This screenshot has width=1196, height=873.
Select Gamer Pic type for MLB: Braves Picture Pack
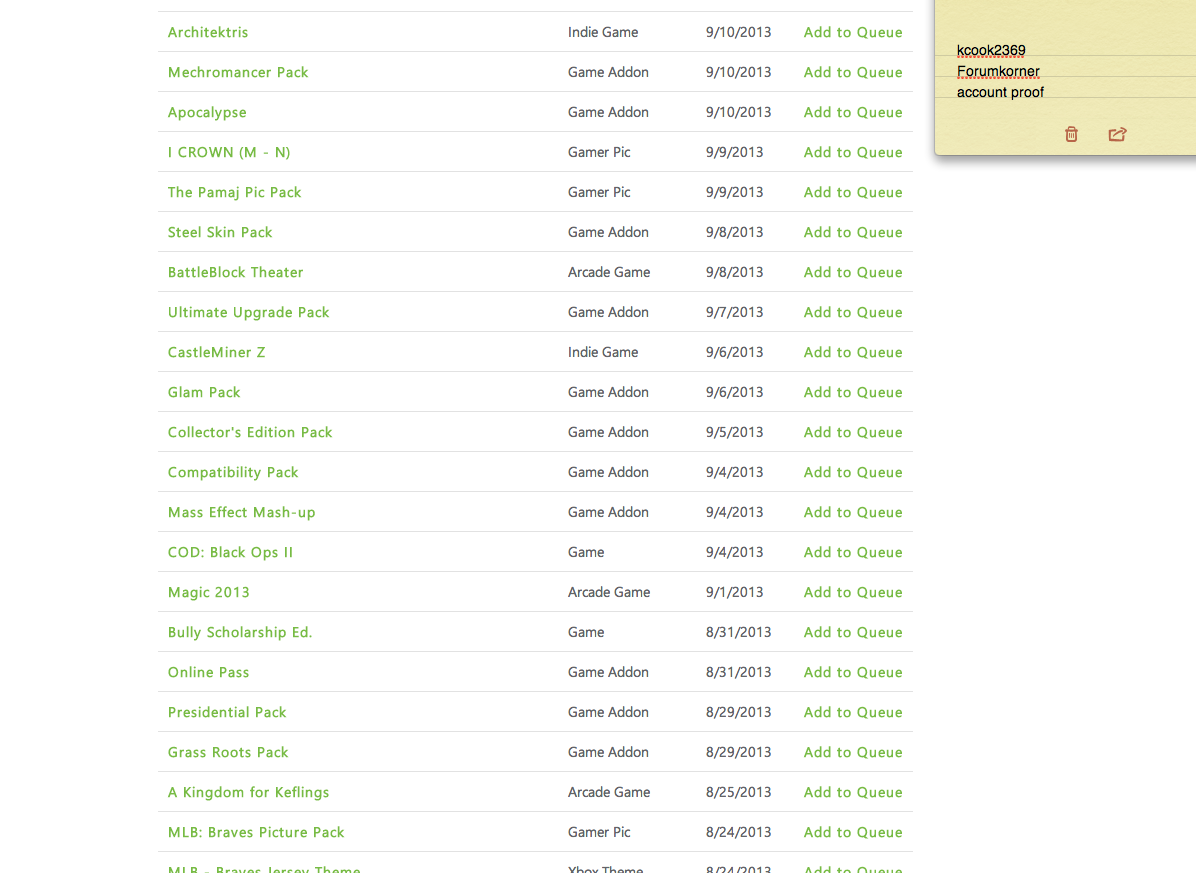pyautogui.click(x=599, y=833)
